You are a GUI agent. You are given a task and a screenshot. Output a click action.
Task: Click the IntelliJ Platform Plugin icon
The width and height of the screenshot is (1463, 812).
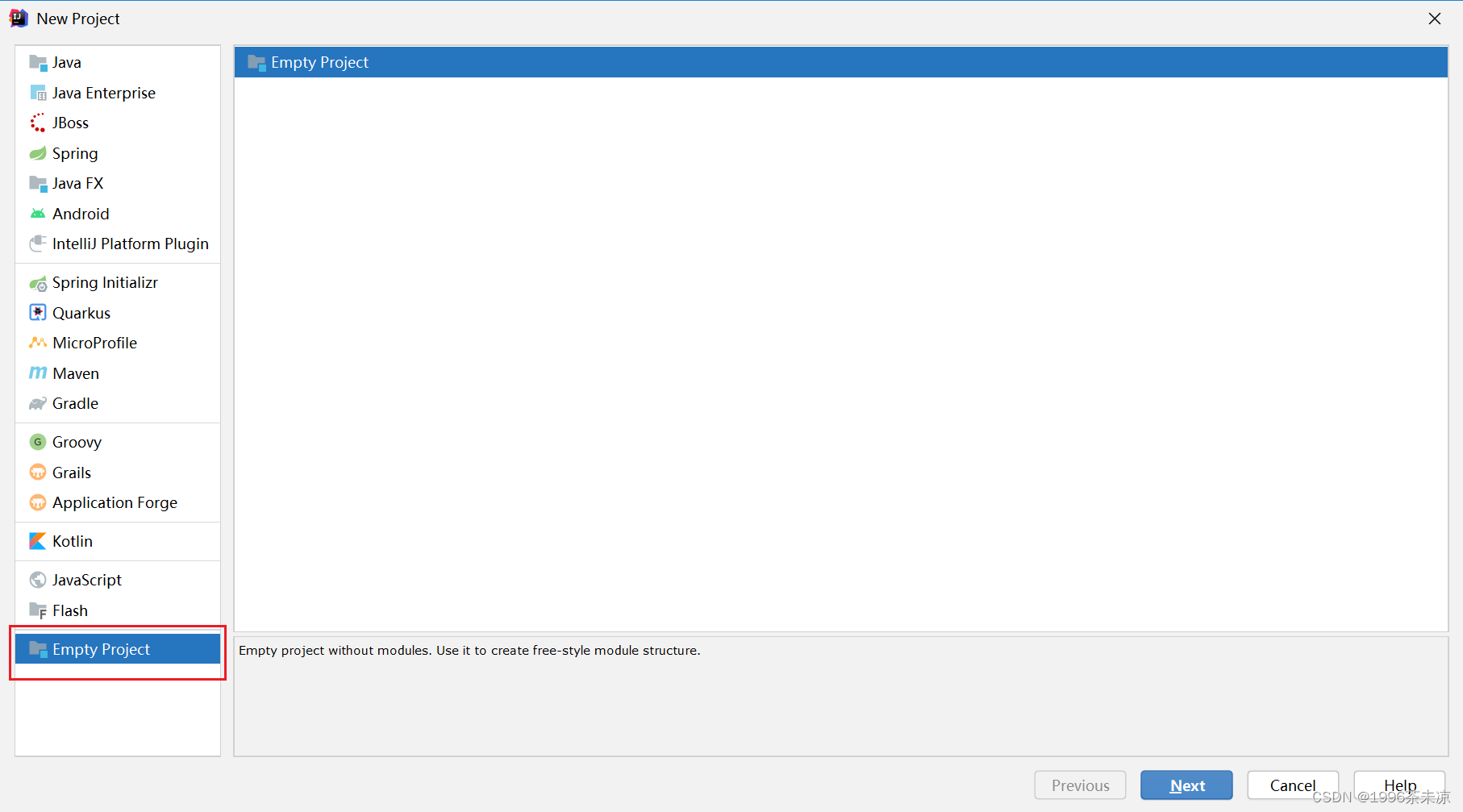pos(38,244)
